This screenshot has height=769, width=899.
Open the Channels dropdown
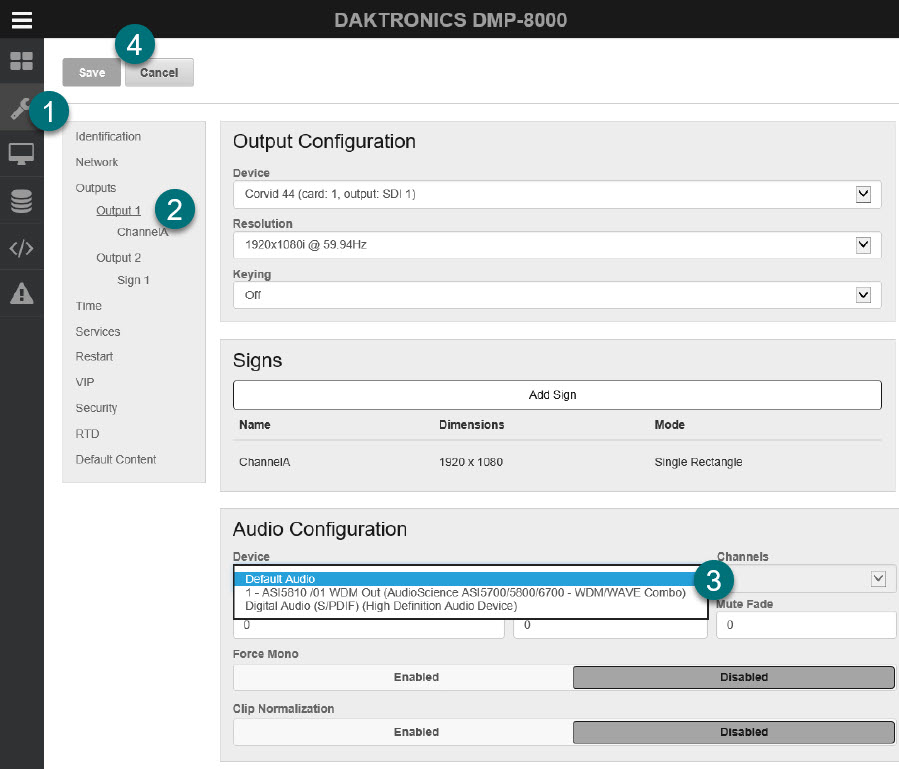coord(878,578)
